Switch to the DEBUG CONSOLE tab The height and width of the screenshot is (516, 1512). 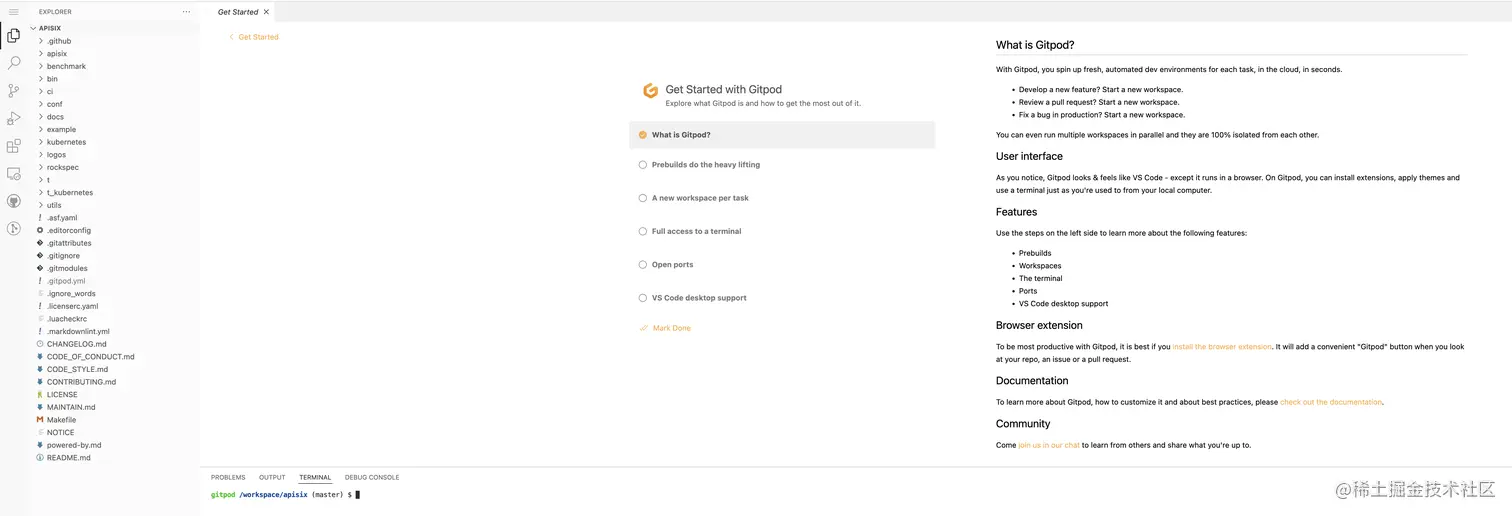tap(372, 478)
